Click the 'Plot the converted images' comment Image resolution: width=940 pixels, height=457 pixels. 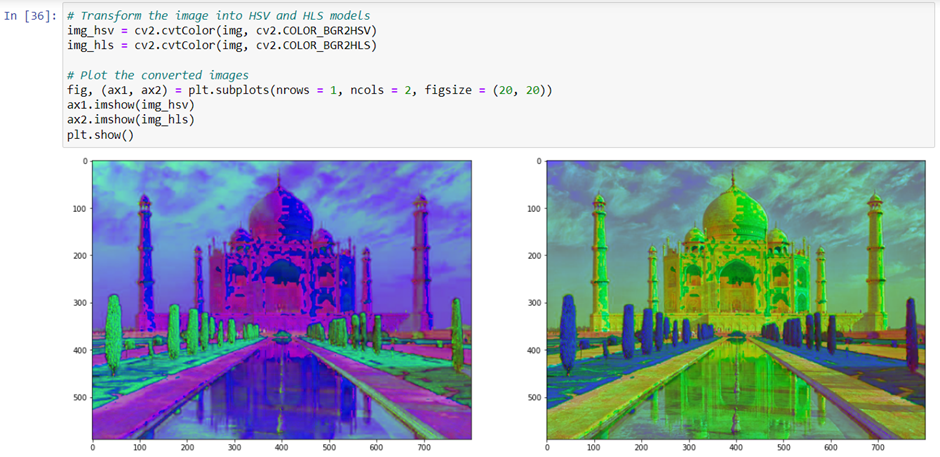click(x=158, y=76)
